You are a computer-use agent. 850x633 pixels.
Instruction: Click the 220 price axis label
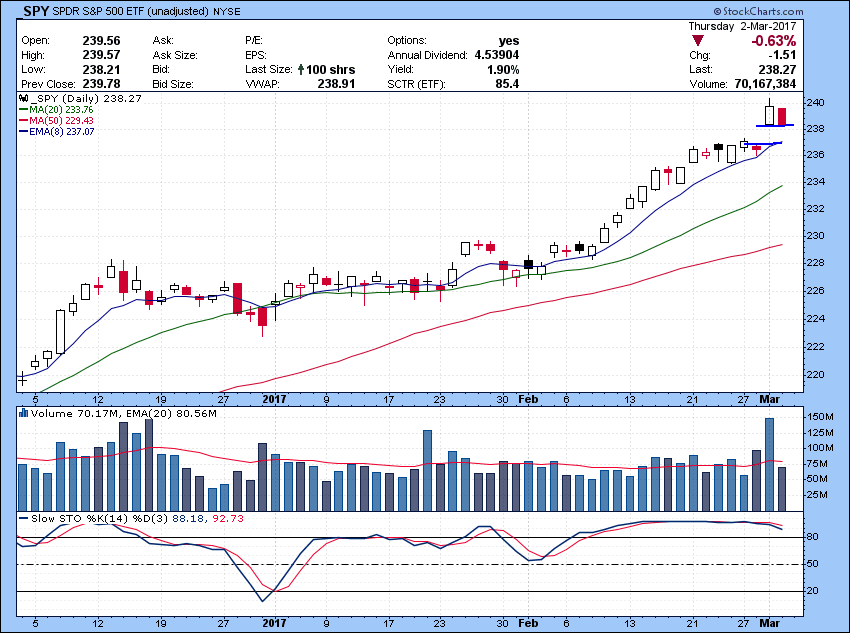pyautogui.click(x=815, y=374)
